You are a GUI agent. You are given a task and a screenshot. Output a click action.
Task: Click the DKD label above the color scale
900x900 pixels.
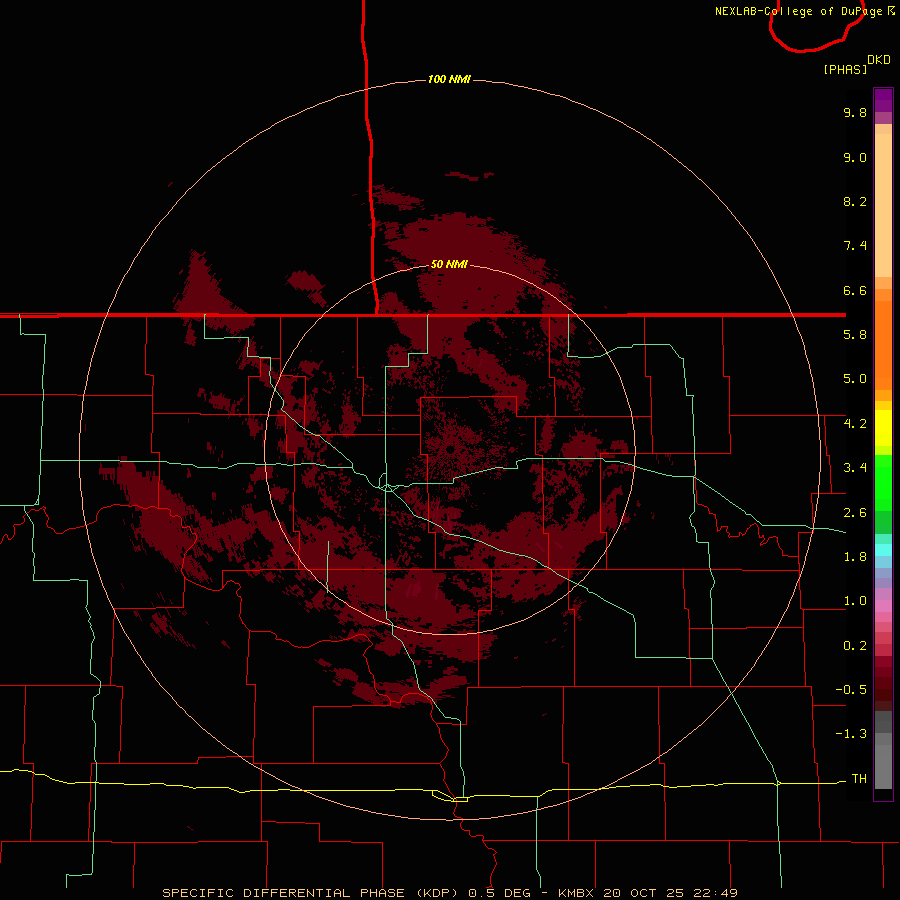point(879,60)
